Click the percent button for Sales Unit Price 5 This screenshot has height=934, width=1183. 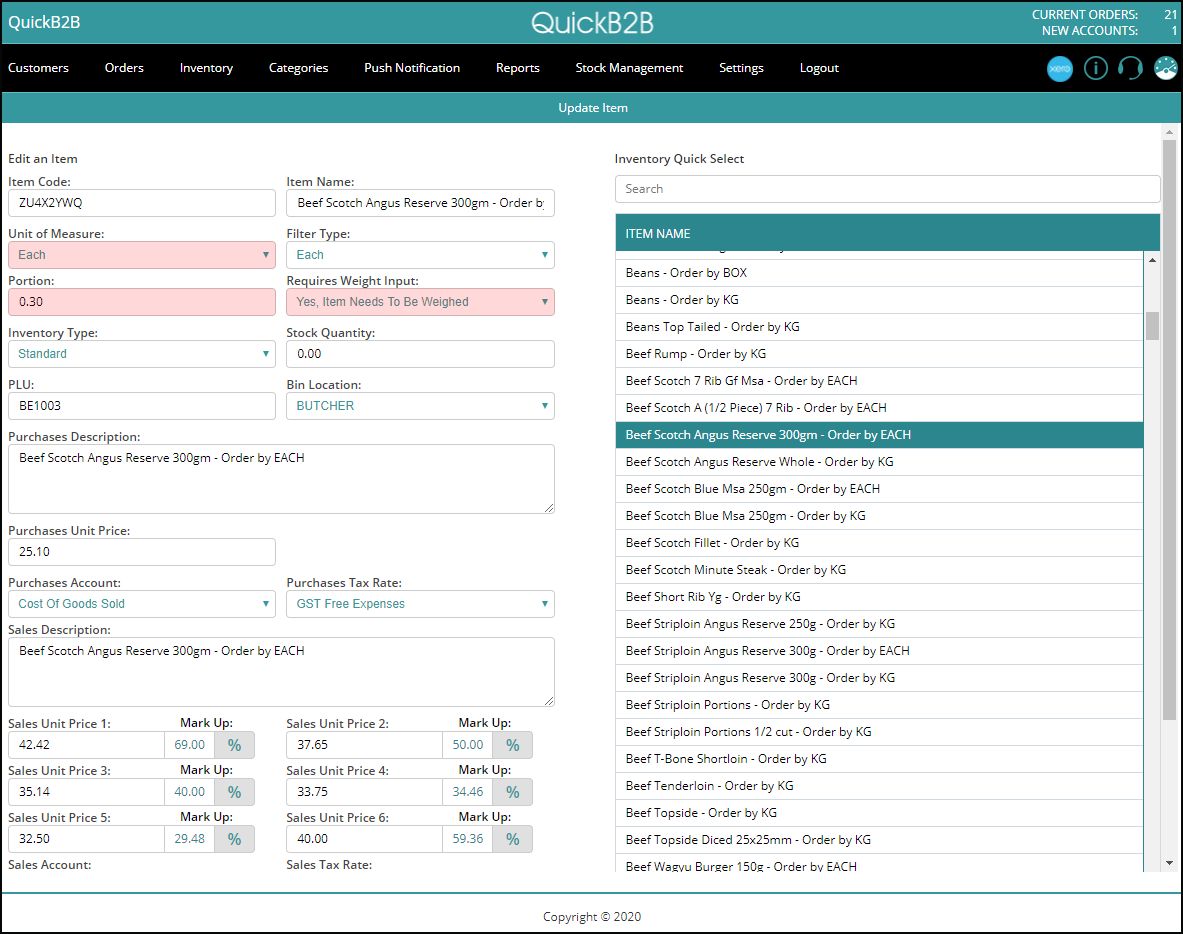[235, 839]
